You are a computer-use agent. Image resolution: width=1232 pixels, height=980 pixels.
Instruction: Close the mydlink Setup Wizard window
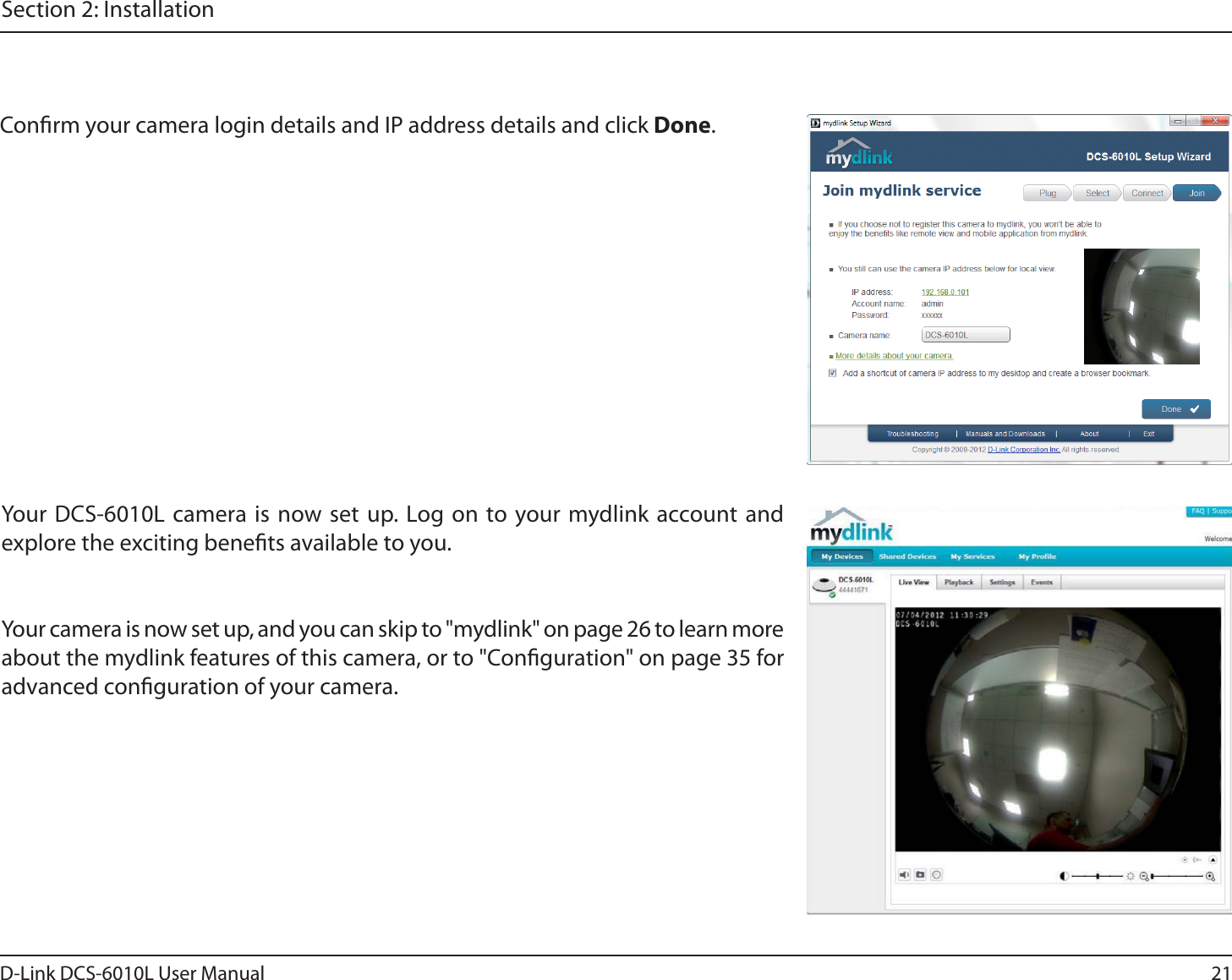coord(1215,121)
